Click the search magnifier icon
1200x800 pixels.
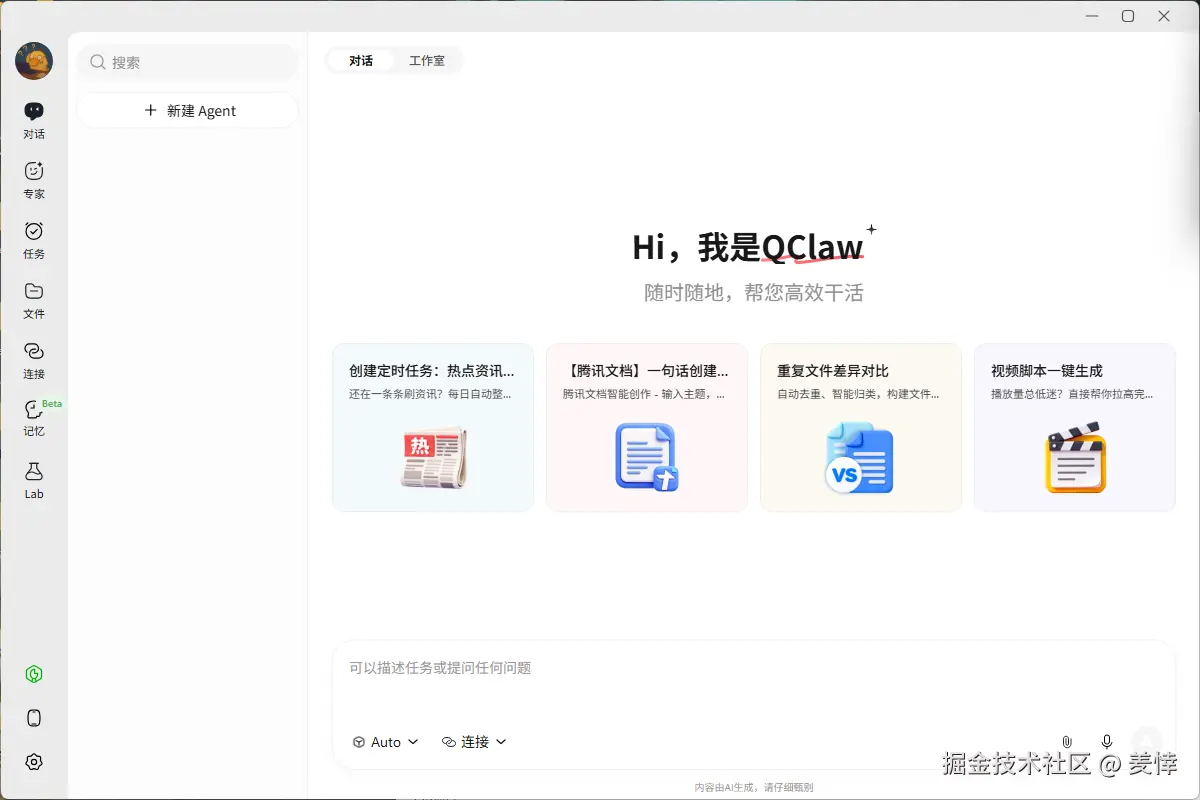pyautogui.click(x=98, y=62)
